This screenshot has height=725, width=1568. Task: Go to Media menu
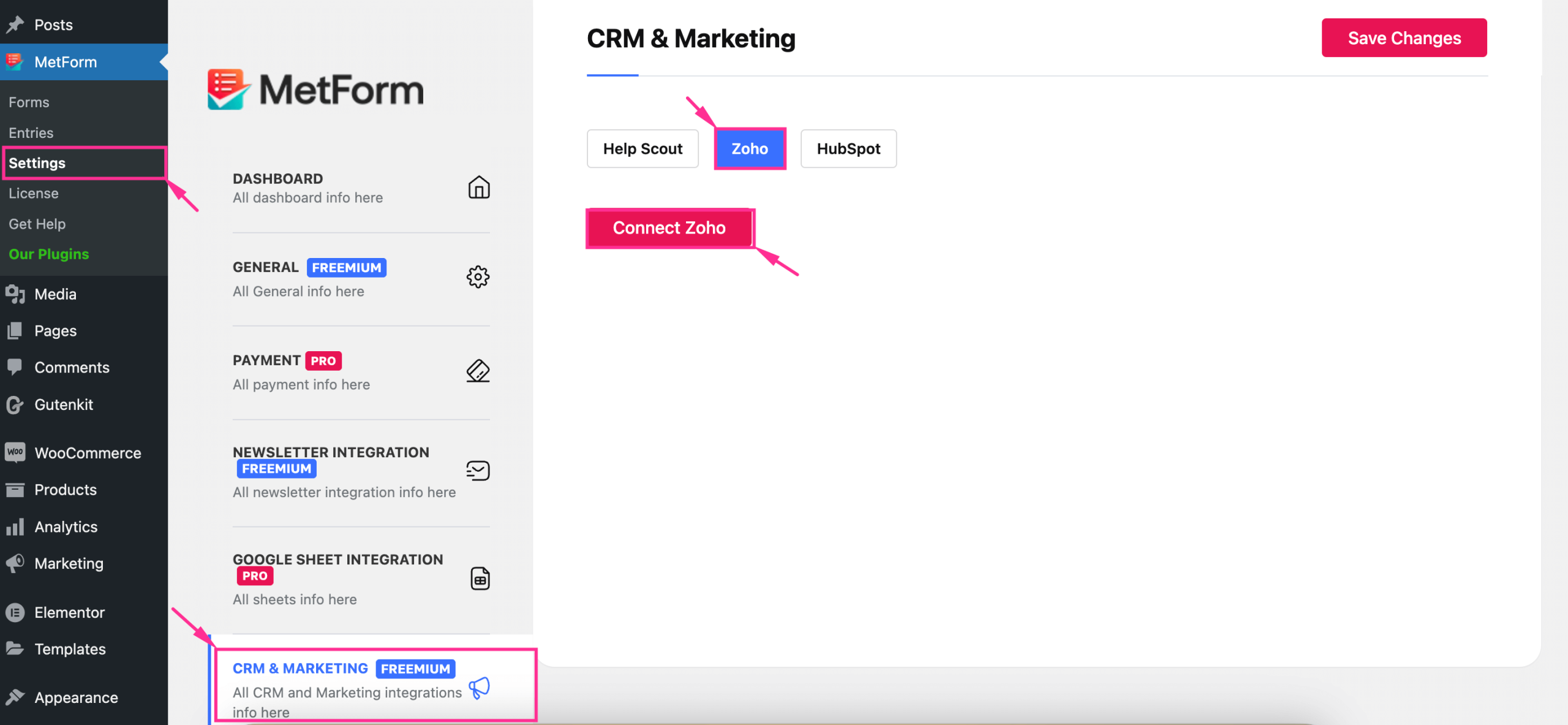coord(84,294)
